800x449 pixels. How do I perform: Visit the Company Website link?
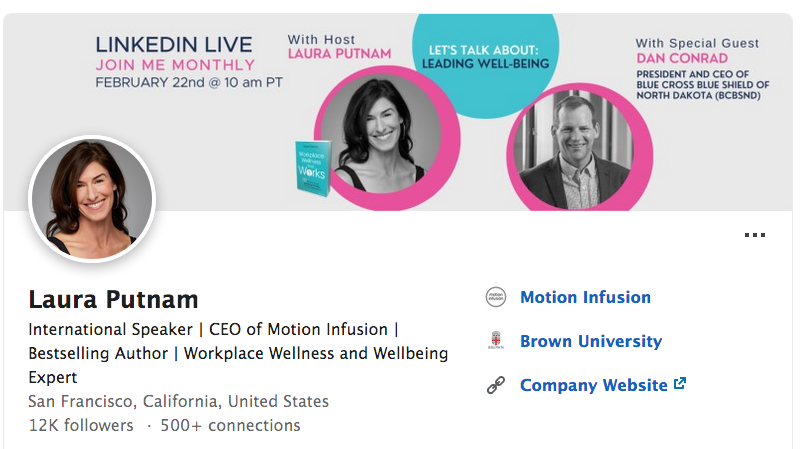[x=593, y=385]
